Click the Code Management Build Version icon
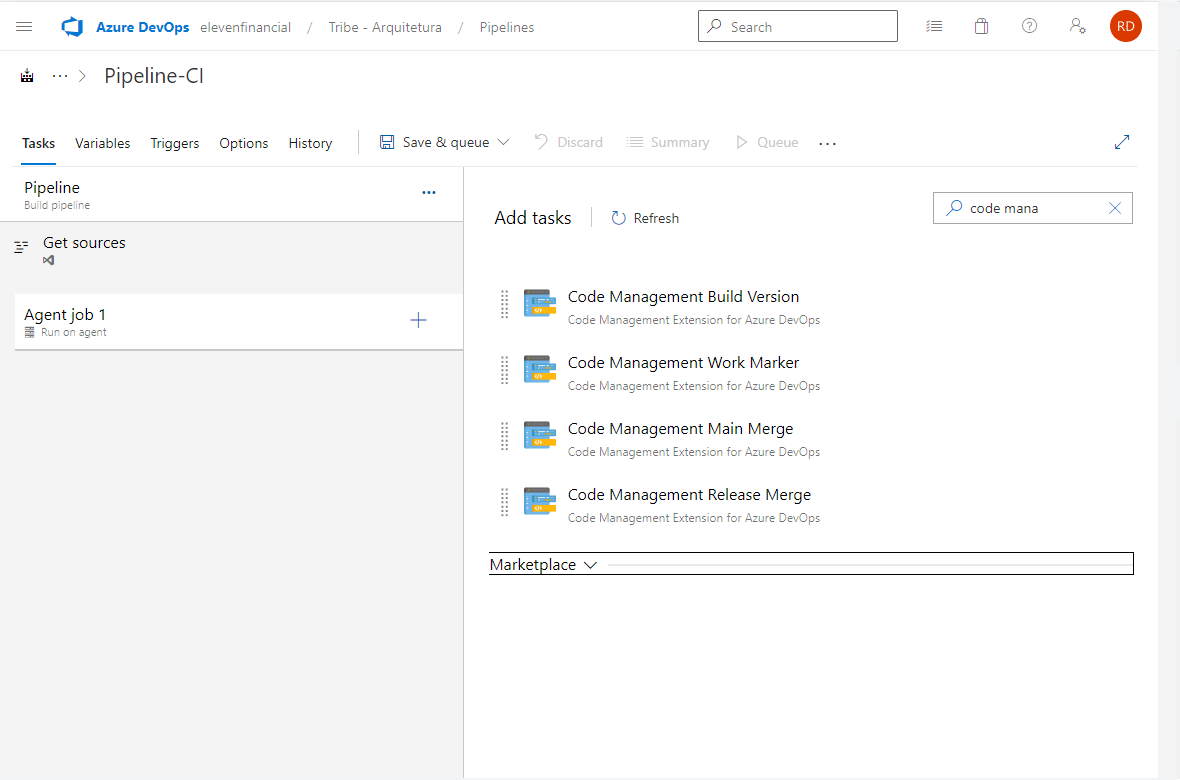The width and height of the screenshot is (1180, 780). (540, 303)
